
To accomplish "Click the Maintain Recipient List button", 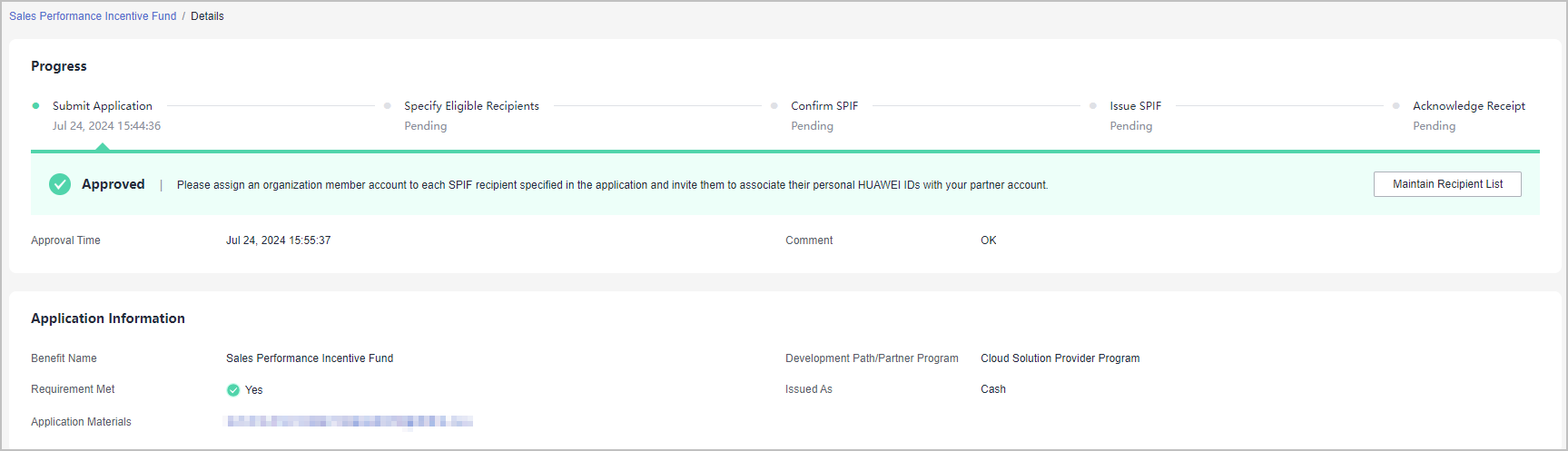I will click(1447, 184).
